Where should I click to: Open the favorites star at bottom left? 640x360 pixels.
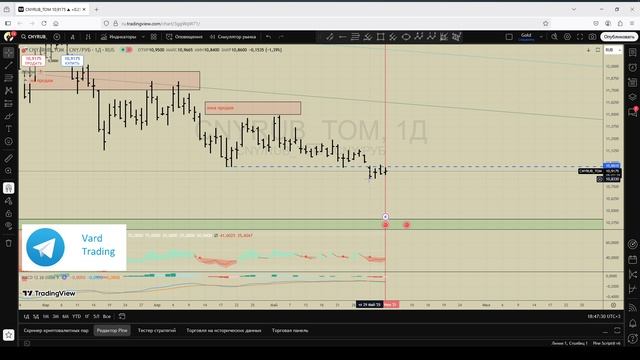pyautogui.click(x=9, y=335)
